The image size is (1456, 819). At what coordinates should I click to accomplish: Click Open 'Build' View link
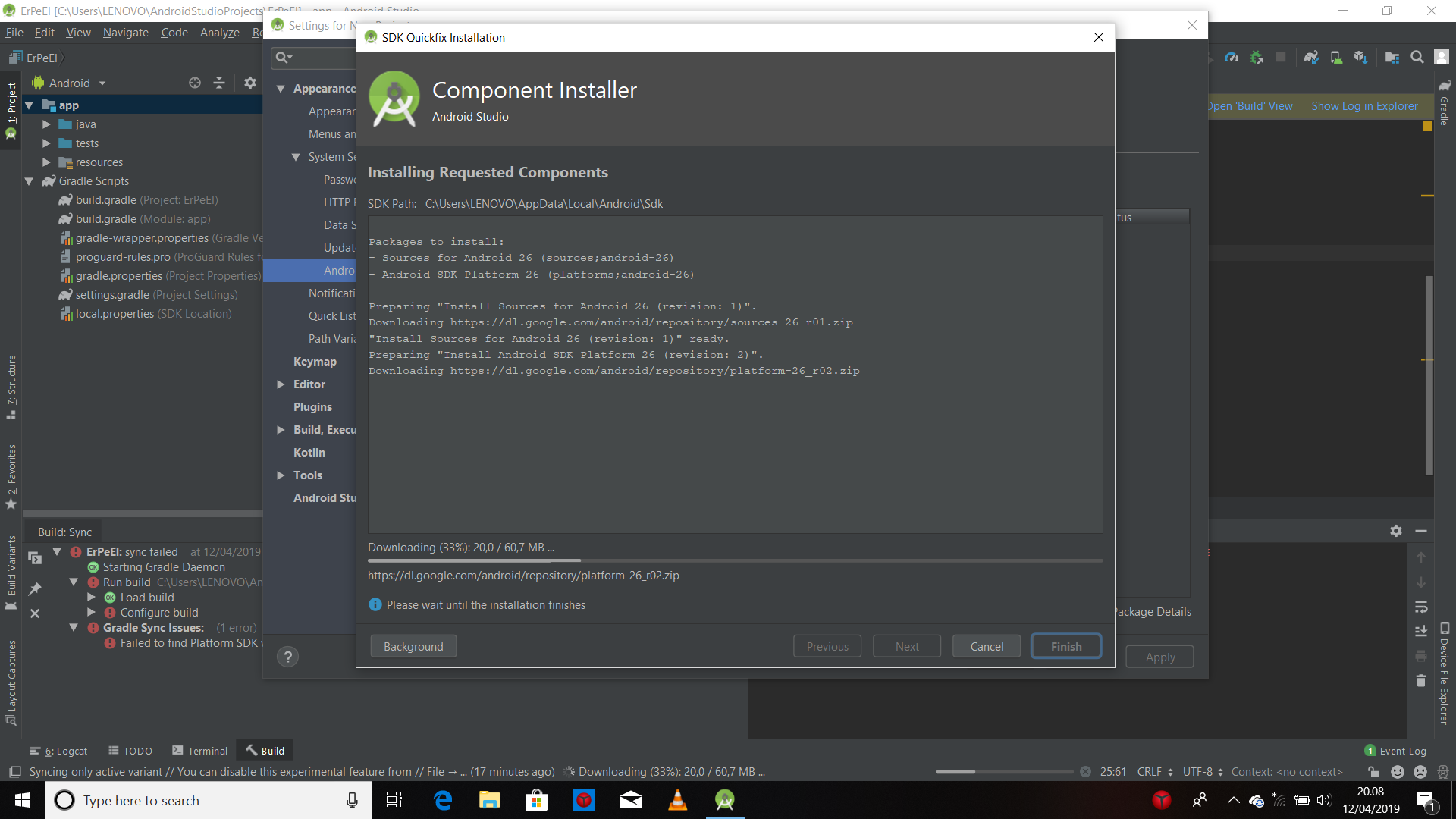click(x=1249, y=106)
